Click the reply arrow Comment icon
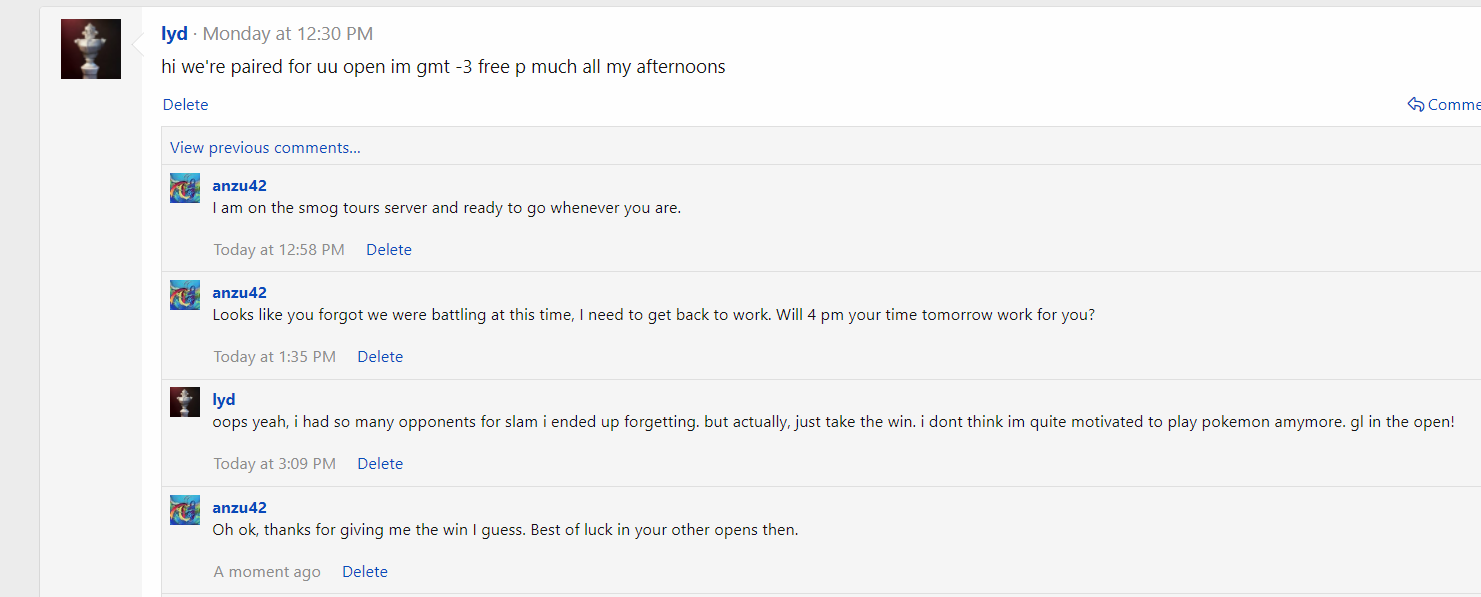 point(1415,105)
